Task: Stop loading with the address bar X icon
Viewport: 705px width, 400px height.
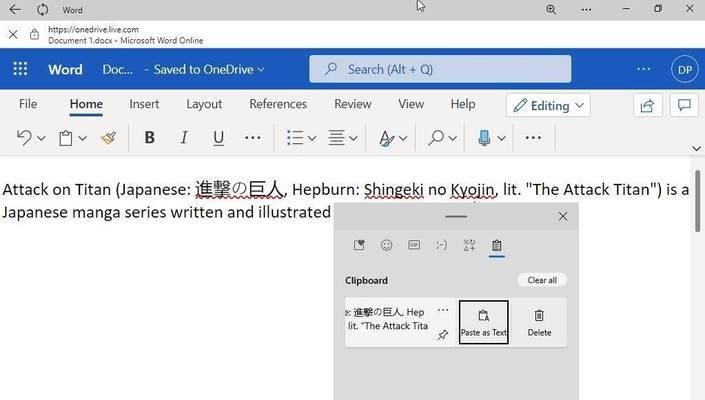Action: pos(13,34)
